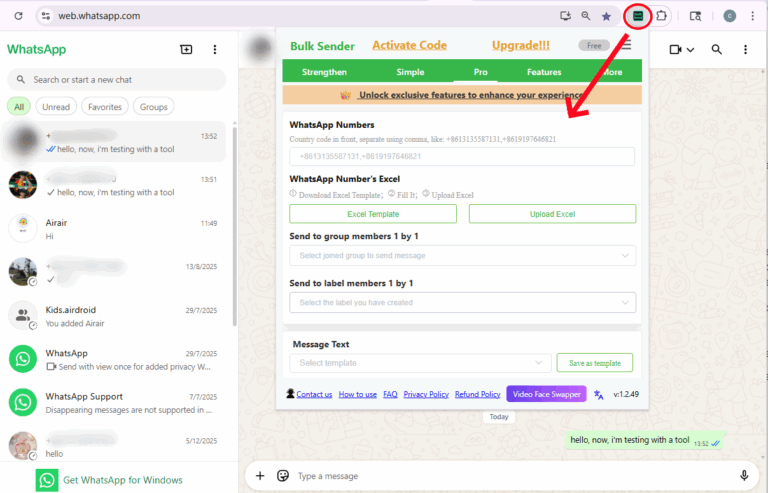The height and width of the screenshot is (493, 768).
Task: Start a new chat in WhatsApp
Action: tap(186, 49)
